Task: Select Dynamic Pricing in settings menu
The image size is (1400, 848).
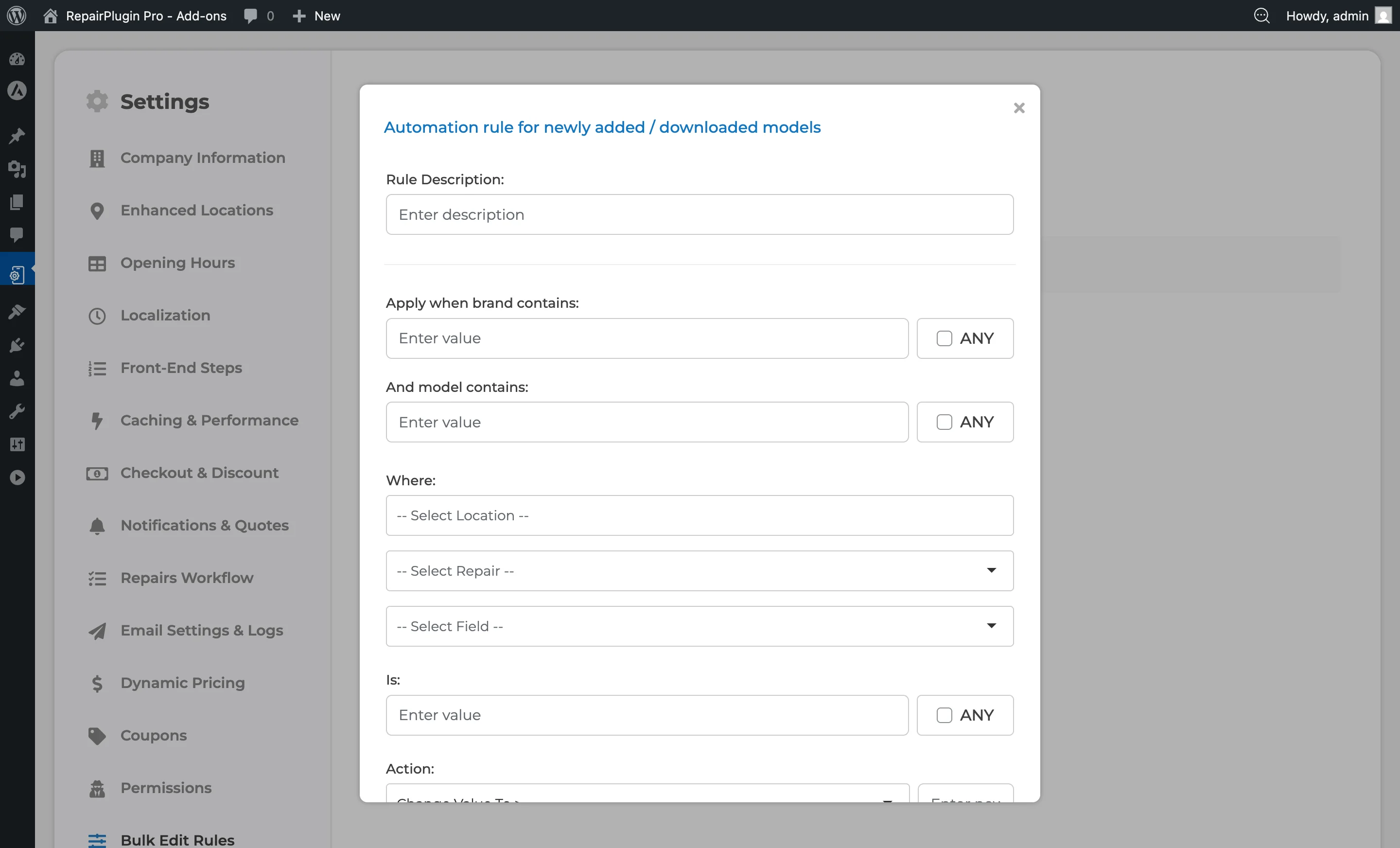Action: (x=182, y=683)
